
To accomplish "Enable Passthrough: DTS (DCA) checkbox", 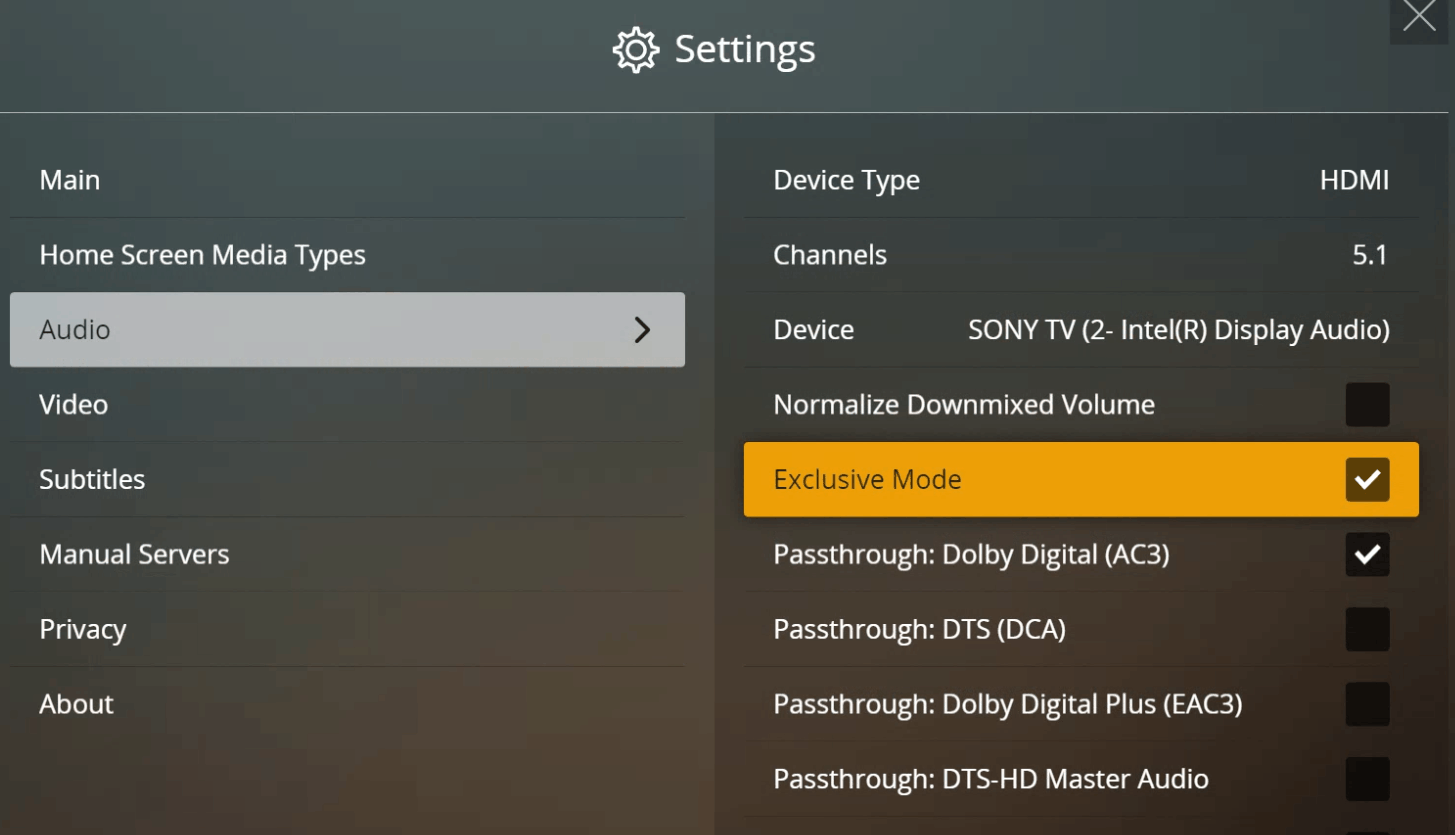I will point(1367,630).
